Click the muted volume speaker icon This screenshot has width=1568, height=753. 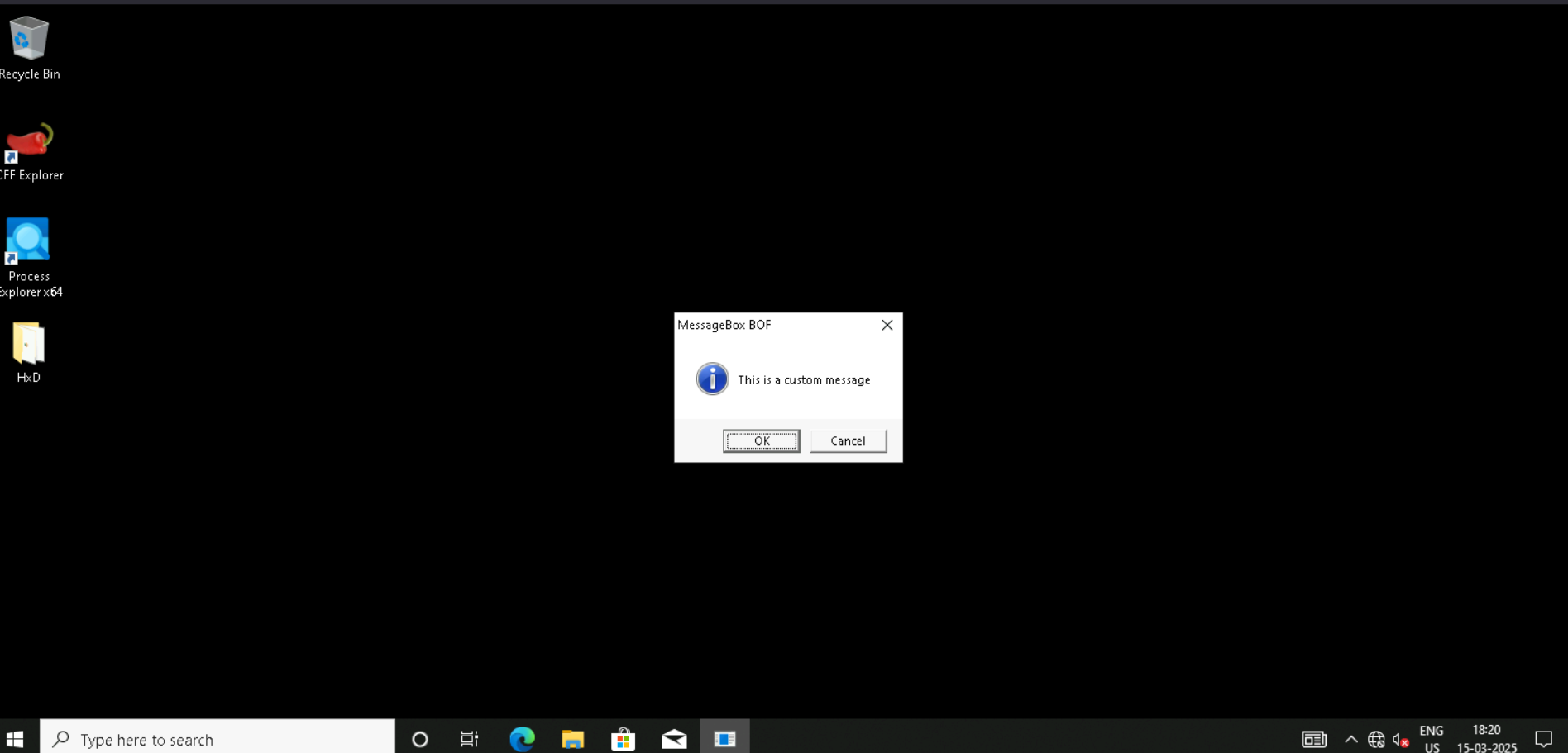pyautogui.click(x=1400, y=740)
